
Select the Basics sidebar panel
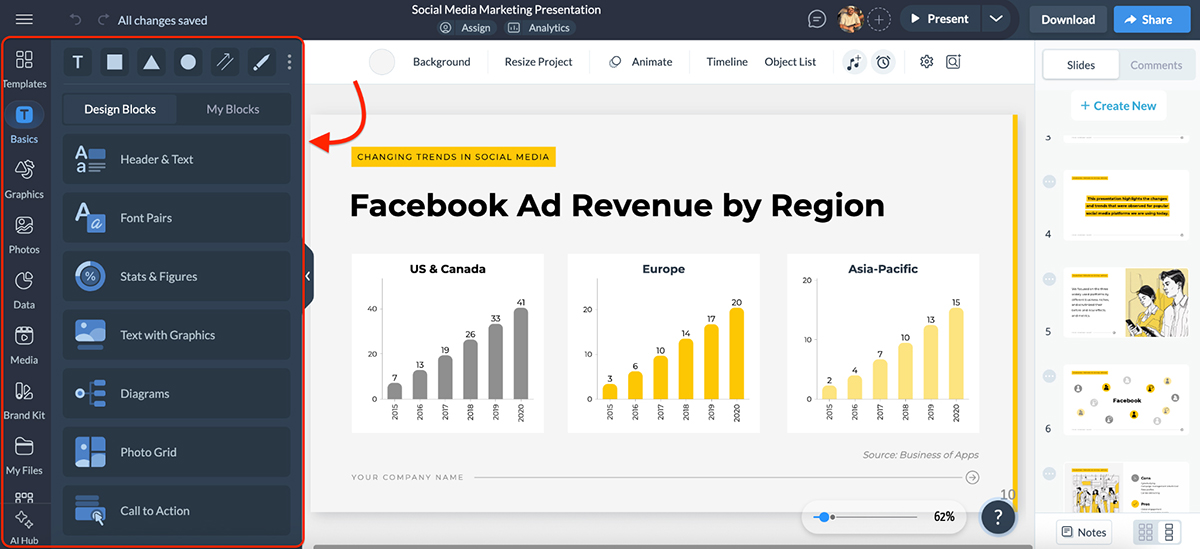tap(24, 123)
